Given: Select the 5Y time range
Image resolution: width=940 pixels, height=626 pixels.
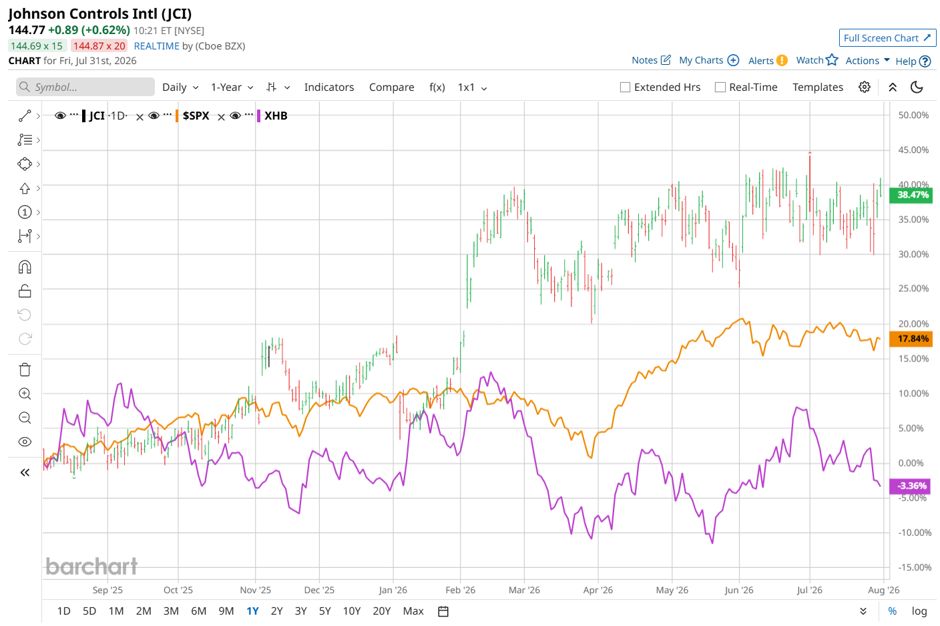Looking at the screenshot, I should pyautogui.click(x=324, y=611).
